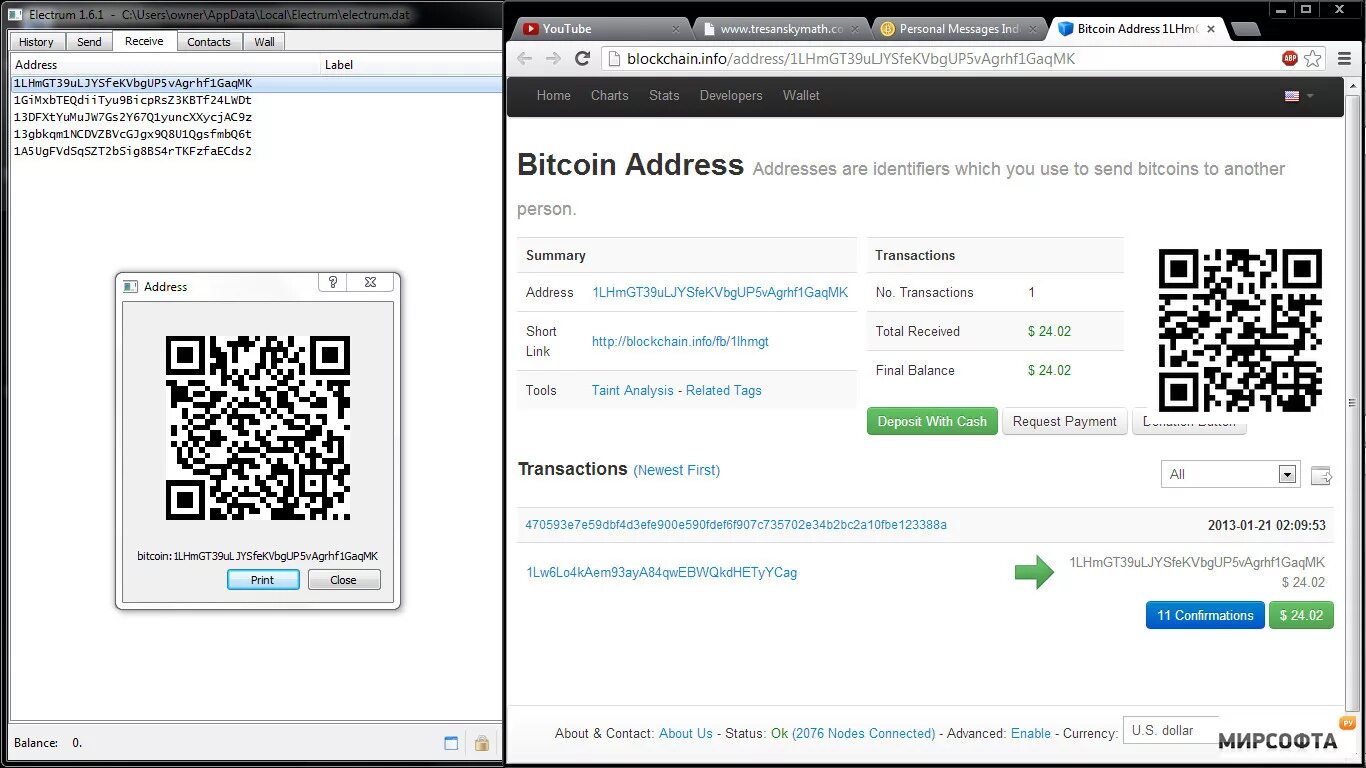The width and height of the screenshot is (1366, 768).
Task: Click the browser back arrow
Action: coord(524,59)
